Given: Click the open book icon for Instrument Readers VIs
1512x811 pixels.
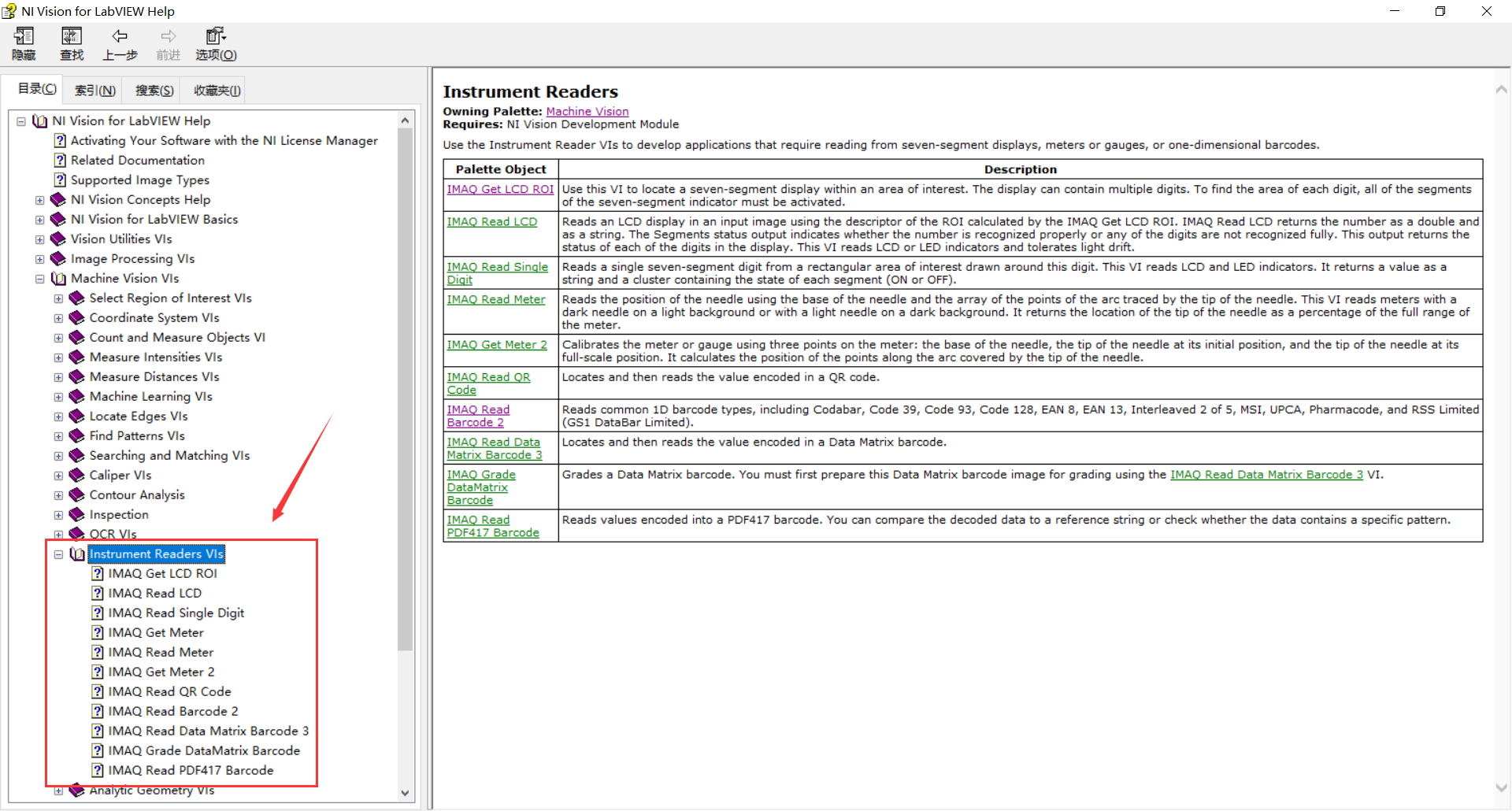Looking at the screenshot, I should 77,554.
